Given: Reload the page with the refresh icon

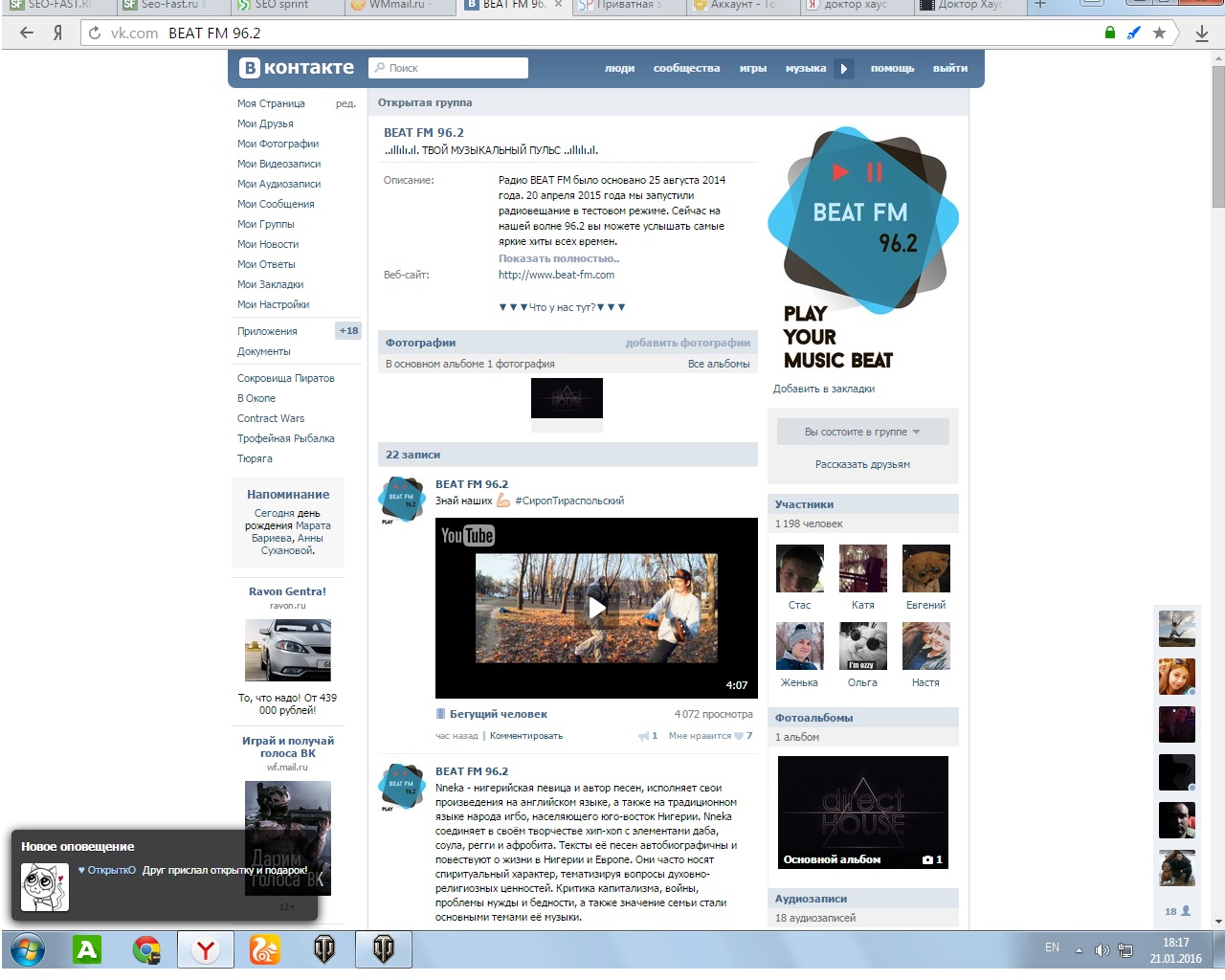Looking at the screenshot, I should [x=94, y=33].
